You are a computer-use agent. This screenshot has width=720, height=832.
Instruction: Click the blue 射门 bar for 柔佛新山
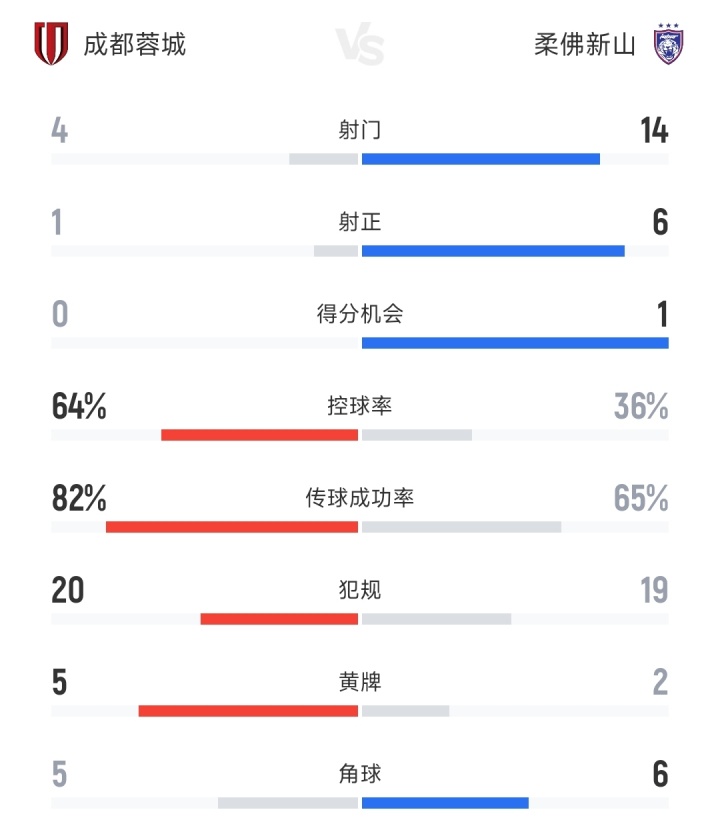(480, 158)
